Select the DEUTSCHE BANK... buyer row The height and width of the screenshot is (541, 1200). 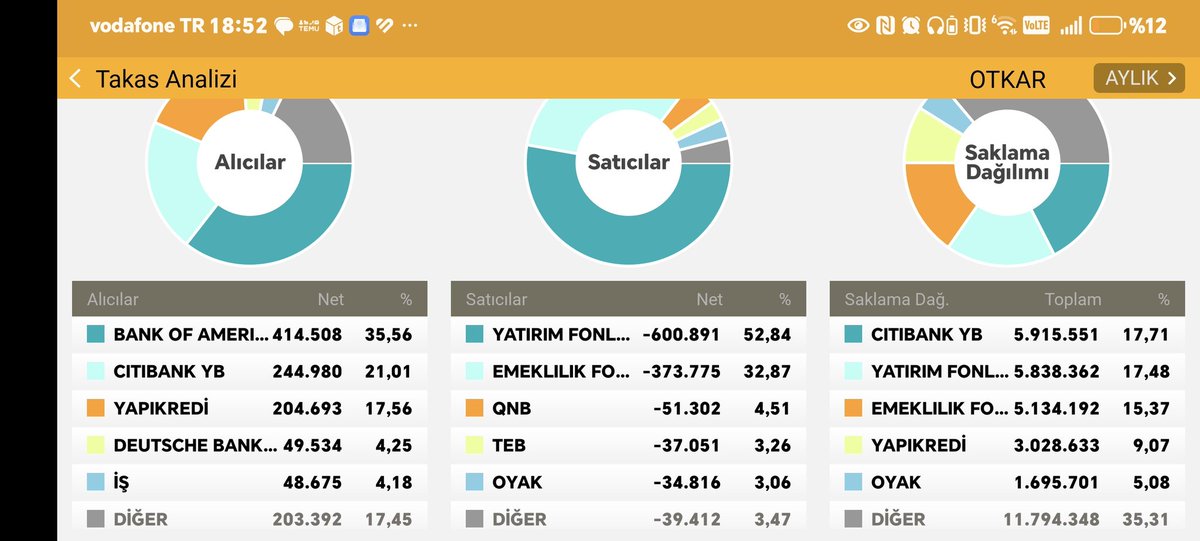[x=249, y=446]
